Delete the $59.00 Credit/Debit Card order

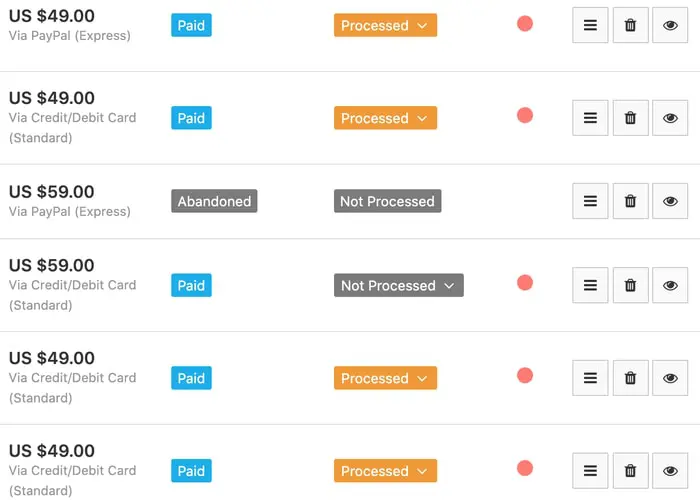click(x=630, y=285)
